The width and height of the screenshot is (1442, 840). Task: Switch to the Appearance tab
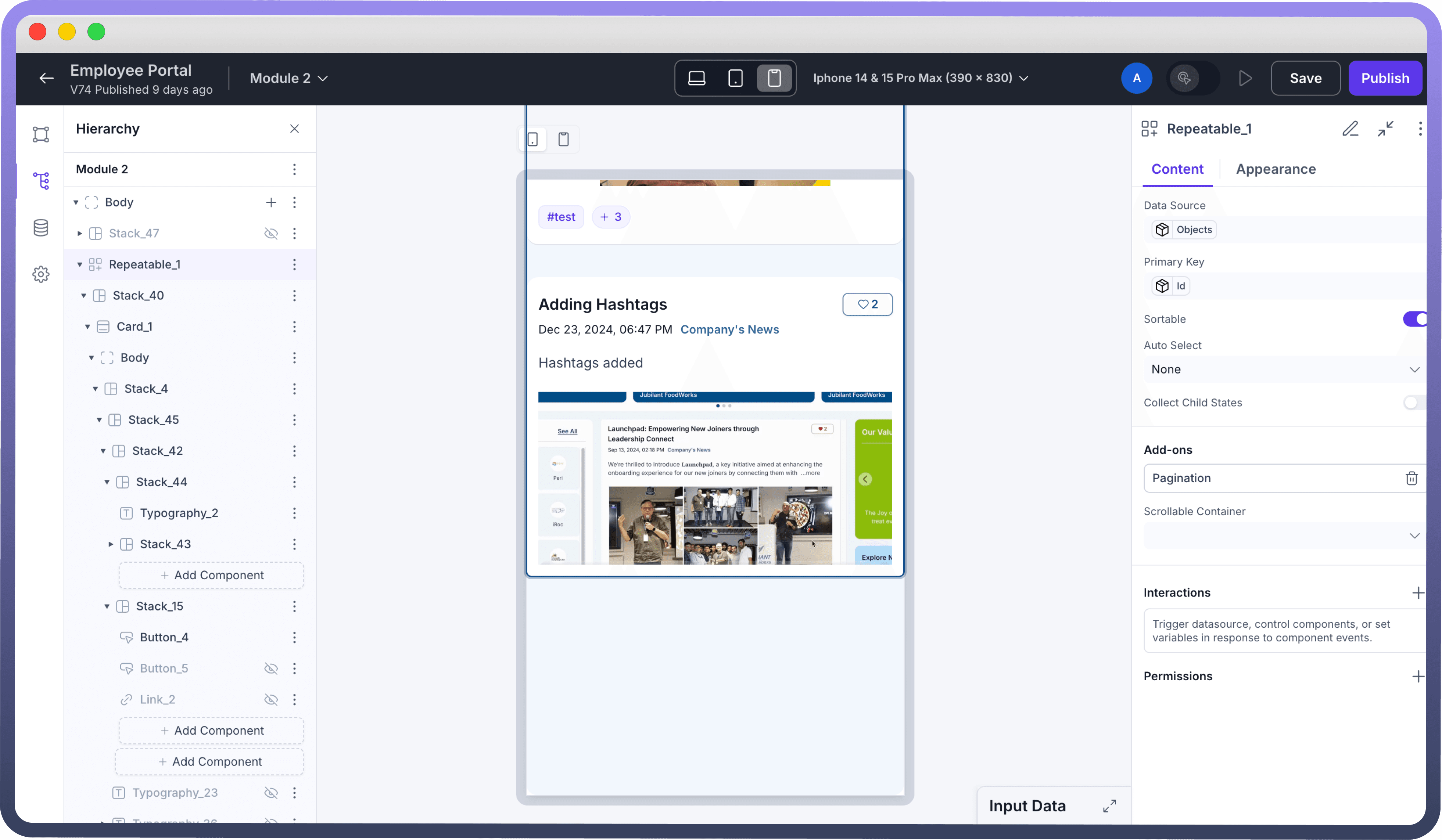(1276, 169)
